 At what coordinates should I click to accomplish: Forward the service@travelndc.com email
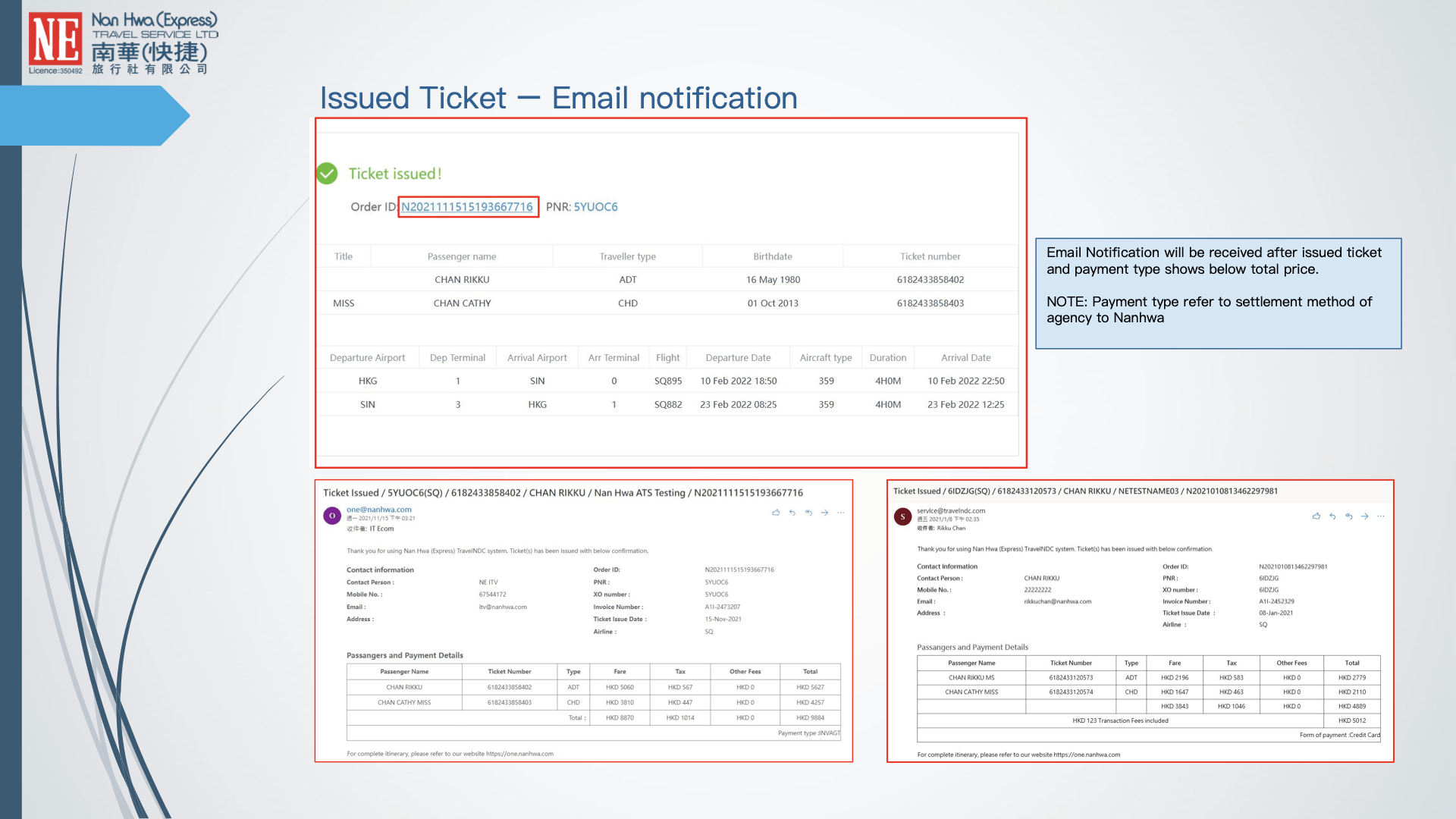[1365, 516]
